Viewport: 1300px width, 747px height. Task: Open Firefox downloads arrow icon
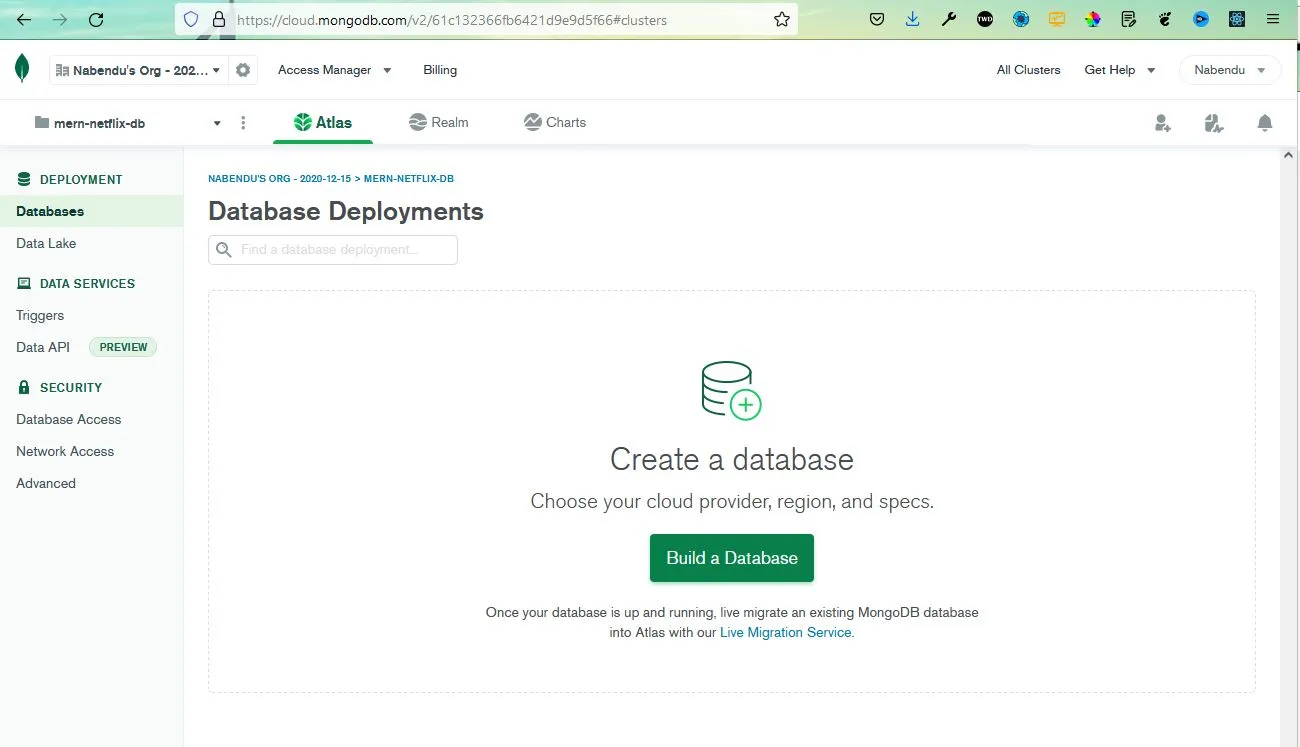click(912, 19)
